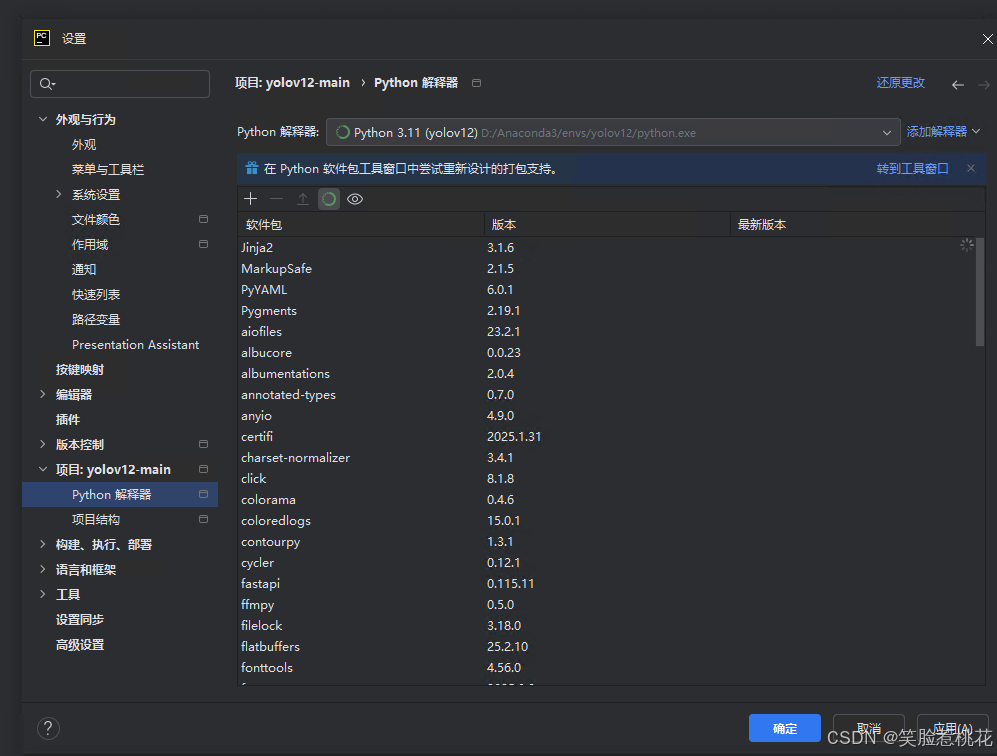Click the PyCharm logo icon in title bar

tap(42, 38)
